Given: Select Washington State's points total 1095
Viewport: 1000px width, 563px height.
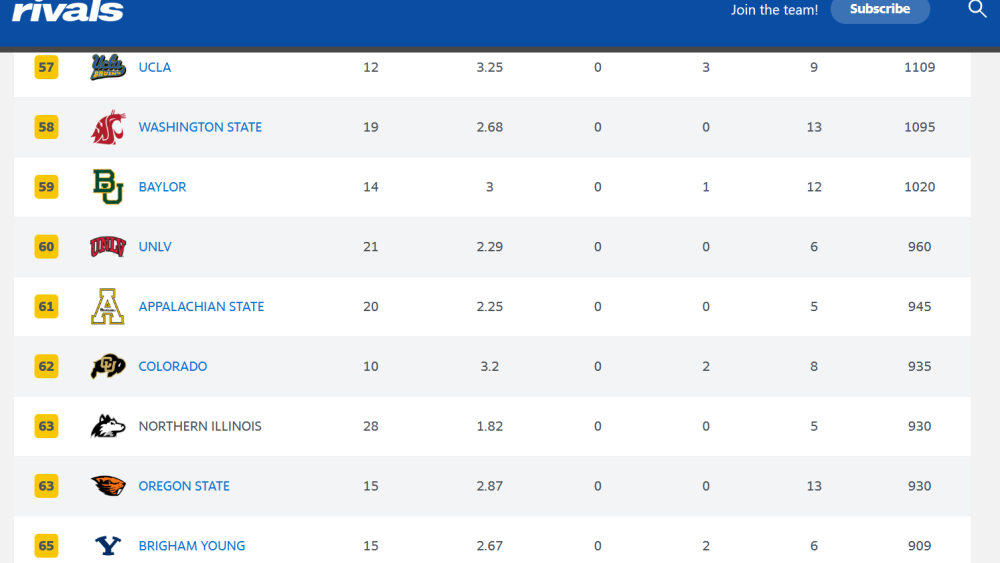Looking at the screenshot, I should pyautogui.click(x=920, y=128).
